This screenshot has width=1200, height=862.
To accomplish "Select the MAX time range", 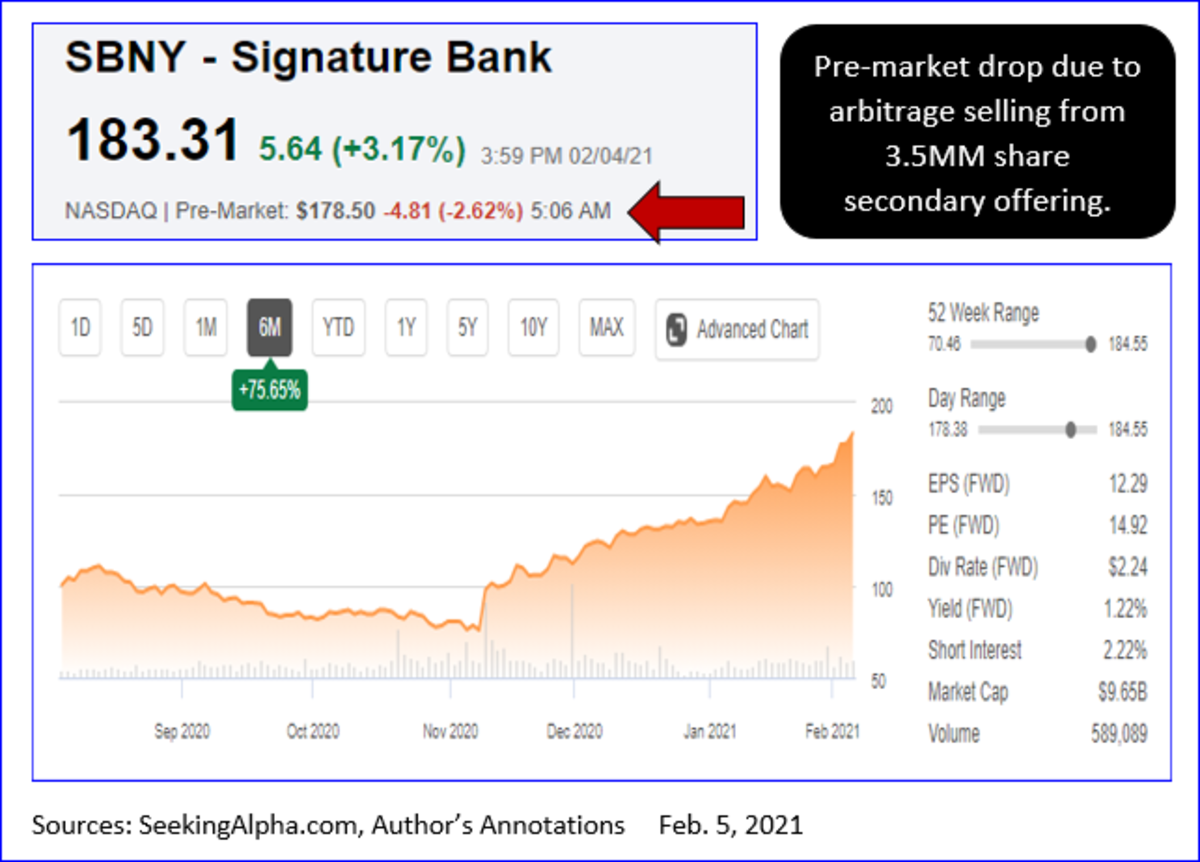I will pyautogui.click(x=606, y=328).
